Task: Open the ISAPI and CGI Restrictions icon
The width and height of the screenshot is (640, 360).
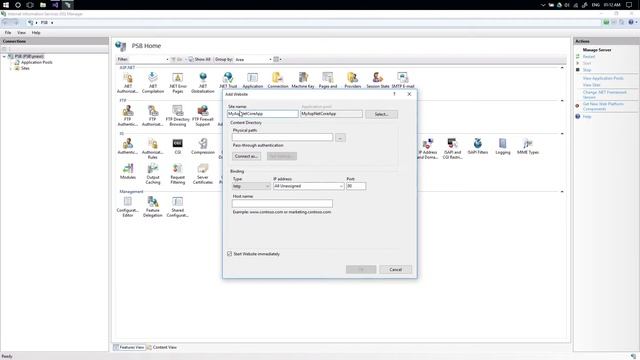Action: 452,149
